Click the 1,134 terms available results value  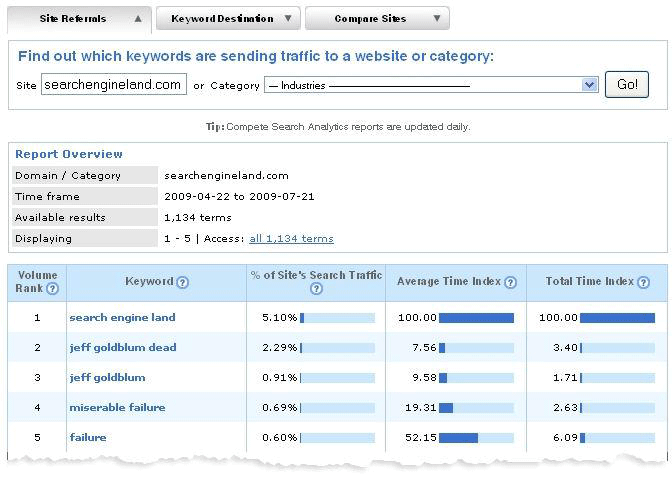tap(198, 218)
